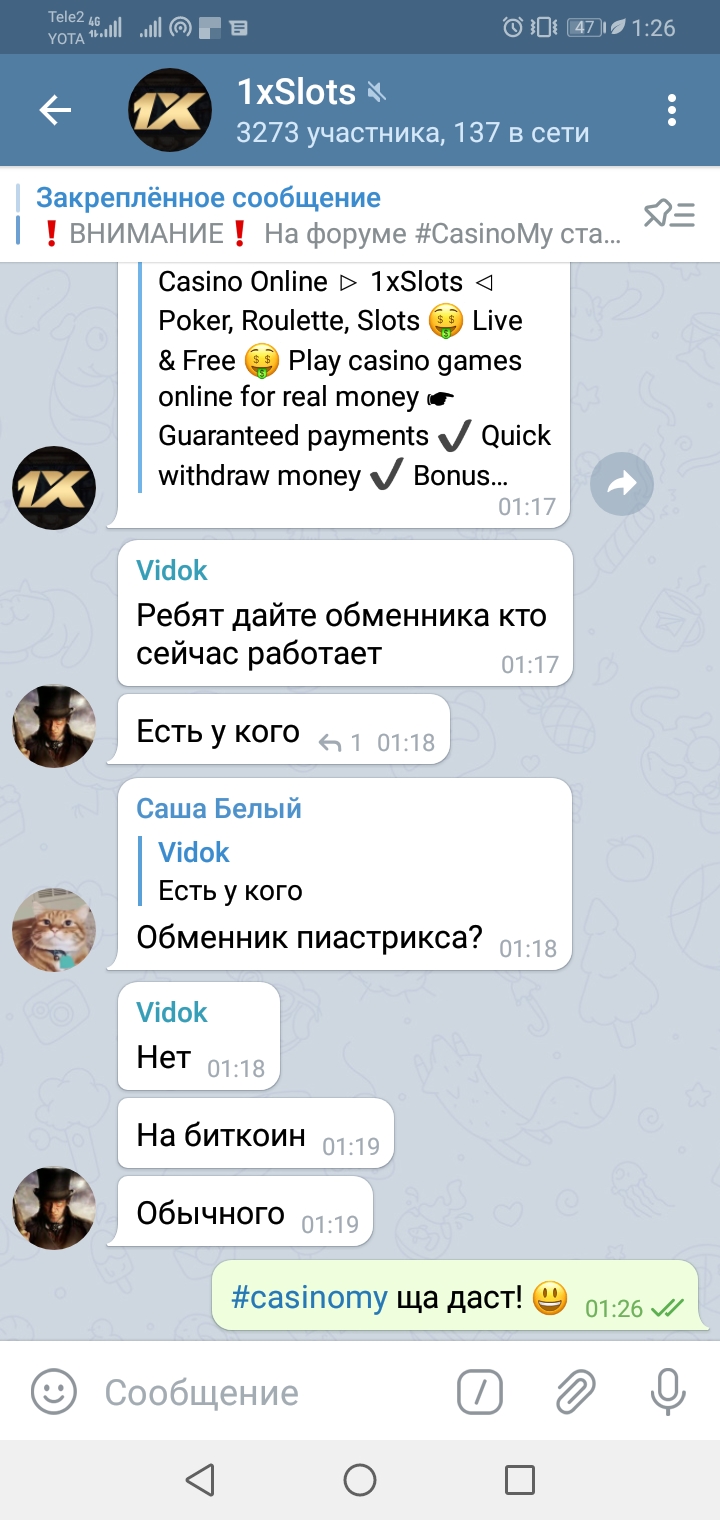Tap the voice message microphone icon
The width and height of the screenshot is (720, 1520).
[668, 1391]
